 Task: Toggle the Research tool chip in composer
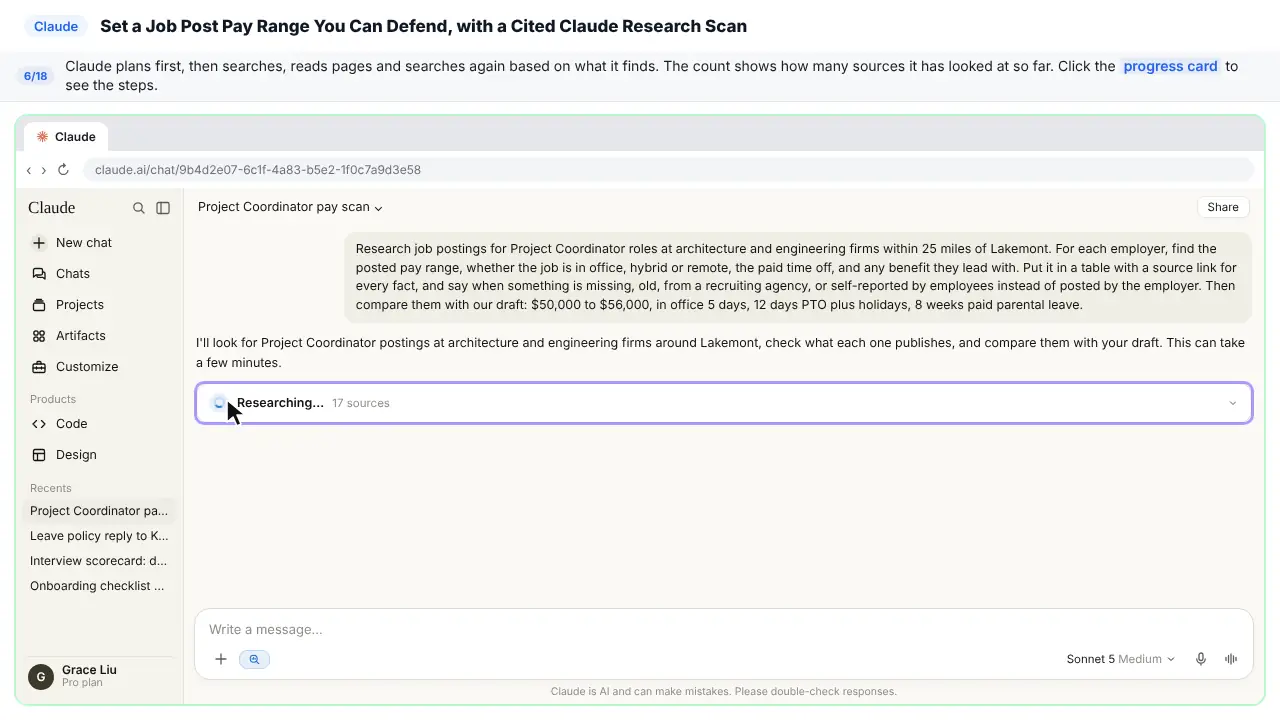pyautogui.click(x=254, y=659)
